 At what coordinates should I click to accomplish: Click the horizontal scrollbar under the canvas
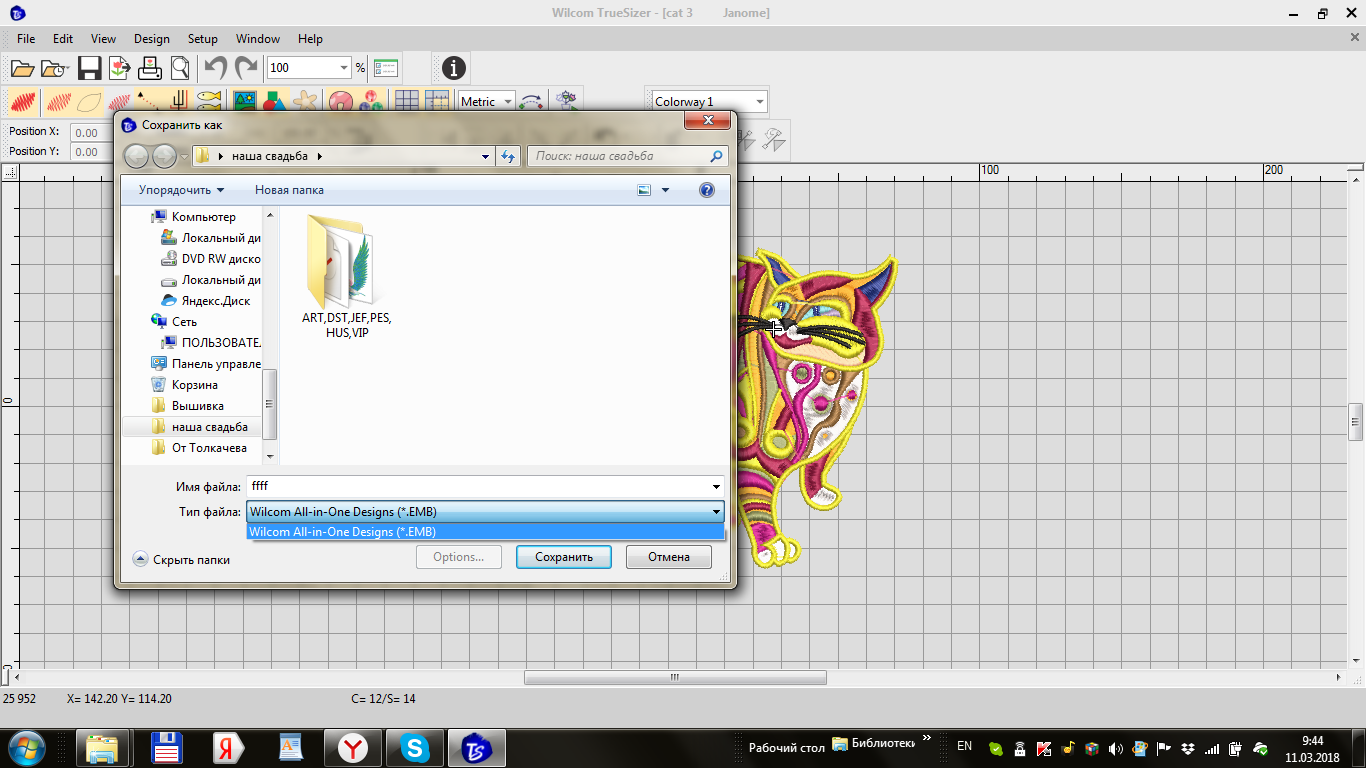(675, 677)
